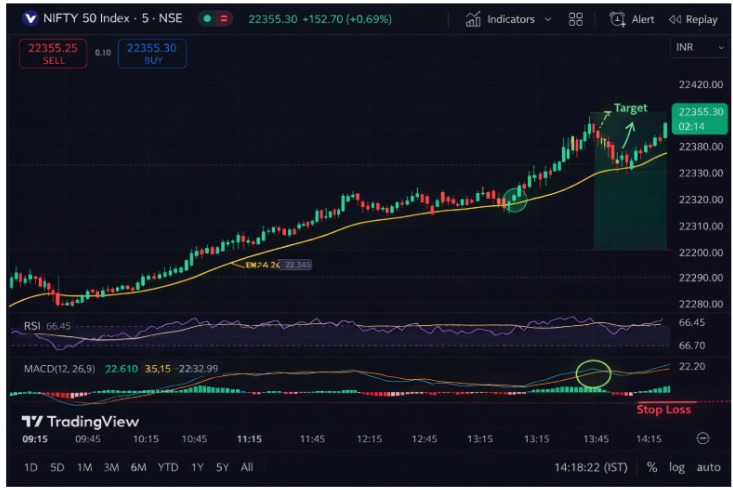This screenshot has height=490, width=733.
Task: Click the green market status dot
Action: click(207, 19)
